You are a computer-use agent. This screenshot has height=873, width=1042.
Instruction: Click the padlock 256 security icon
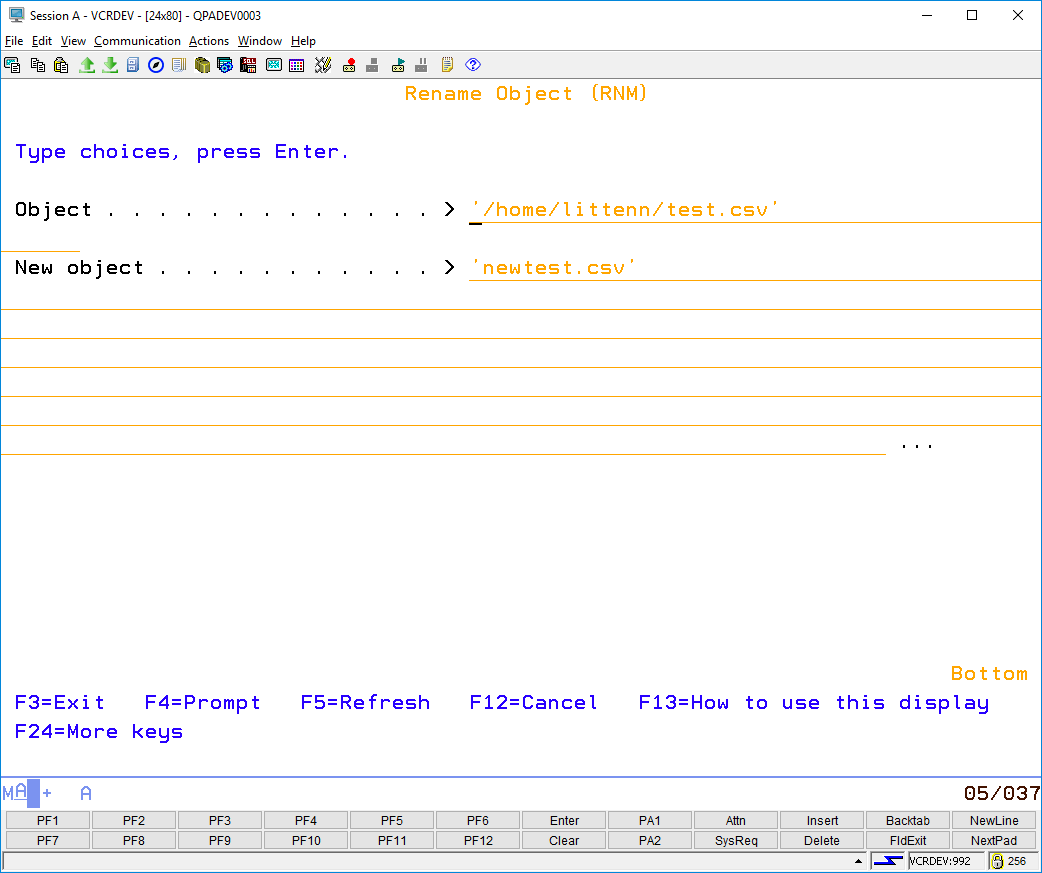[997, 861]
